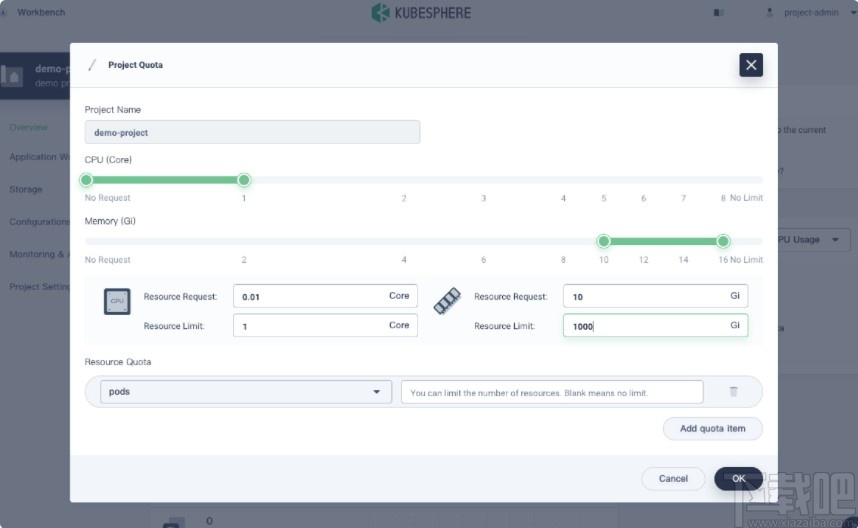858x528 pixels.
Task: Click CPU slider mark 4
Action: [563, 198]
